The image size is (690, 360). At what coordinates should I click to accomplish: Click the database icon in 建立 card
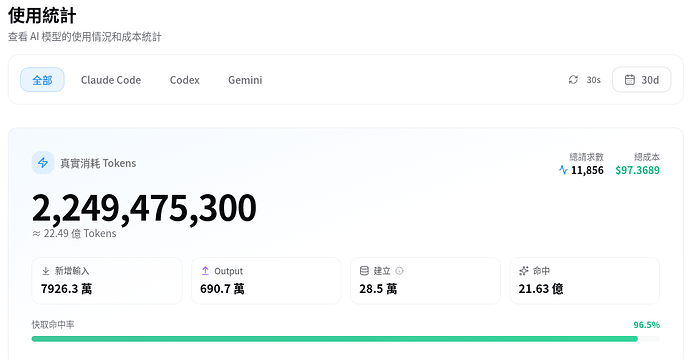tap(364, 271)
